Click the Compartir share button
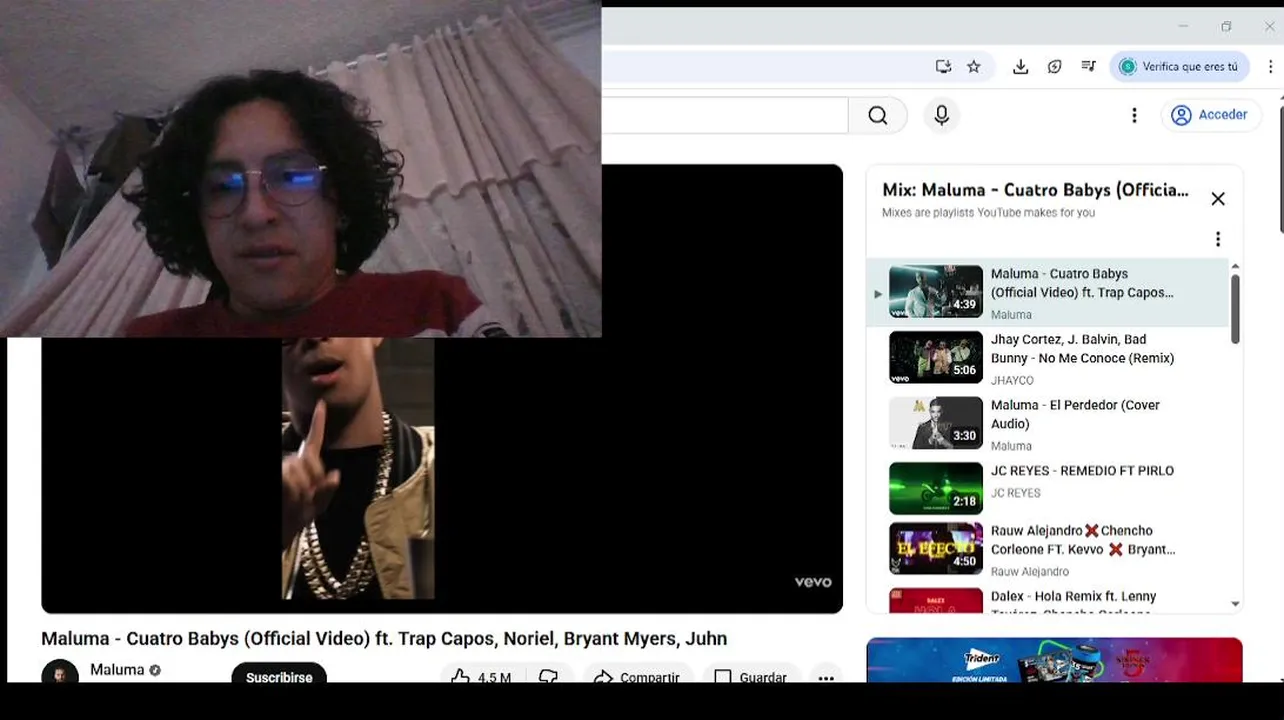This screenshot has width=1284, height=720. (638, 674)
